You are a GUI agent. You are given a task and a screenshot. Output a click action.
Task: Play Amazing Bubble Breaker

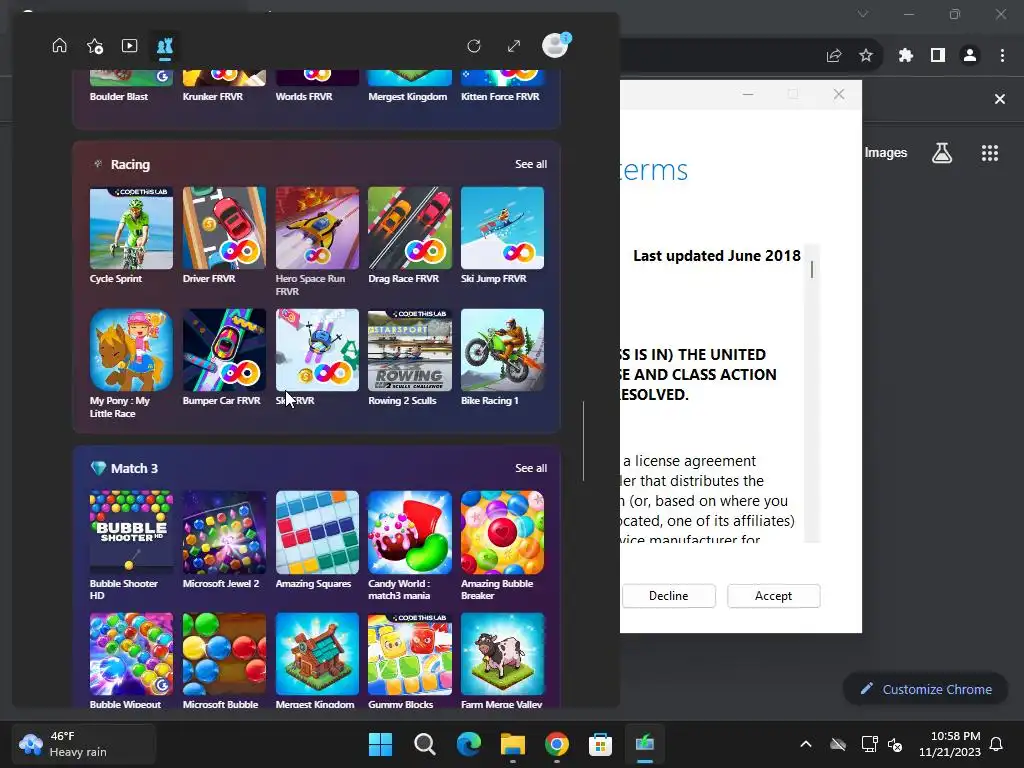pyautogui.click(x=502, y=532)
